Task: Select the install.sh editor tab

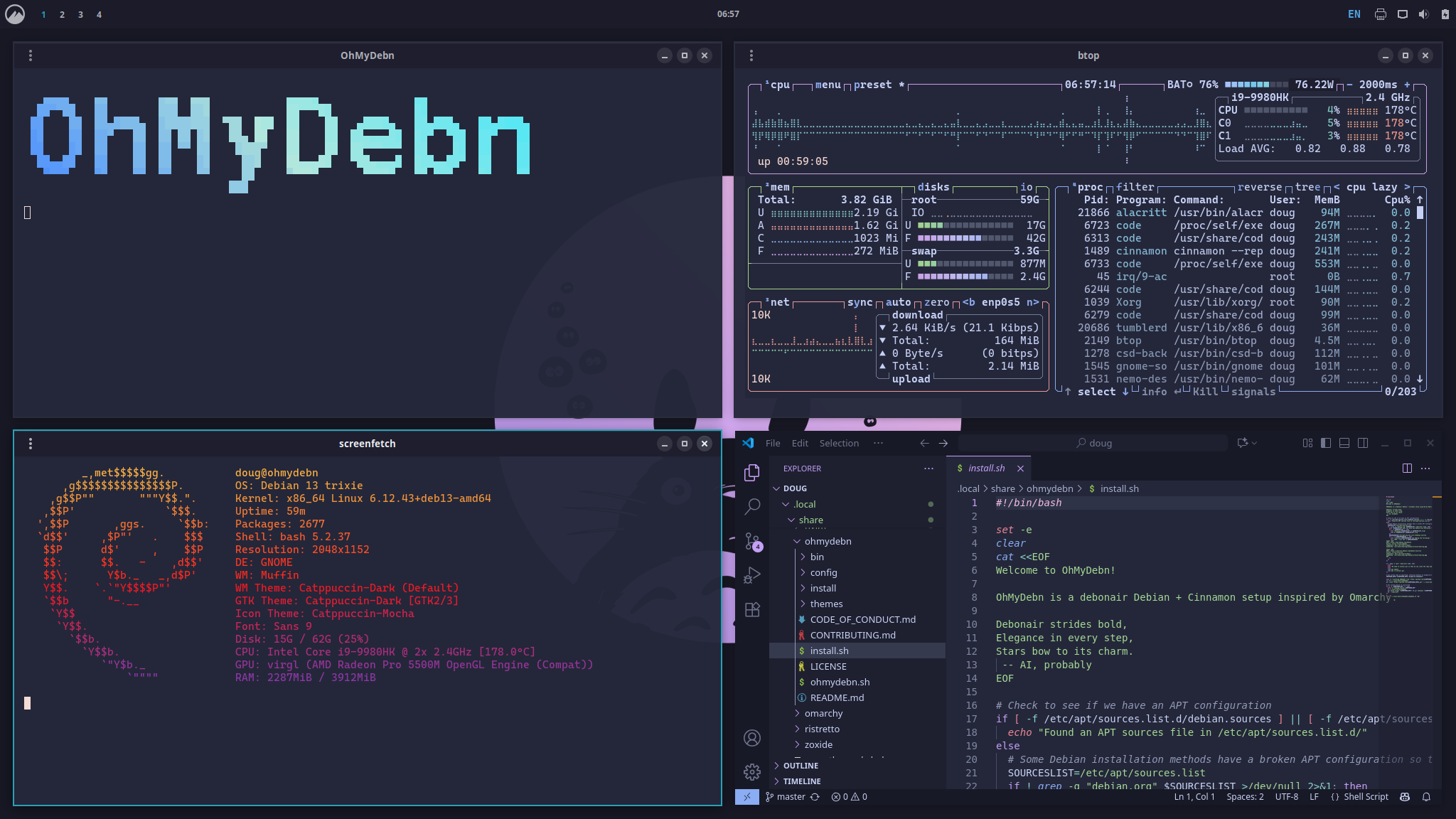Action: point(985,468)
